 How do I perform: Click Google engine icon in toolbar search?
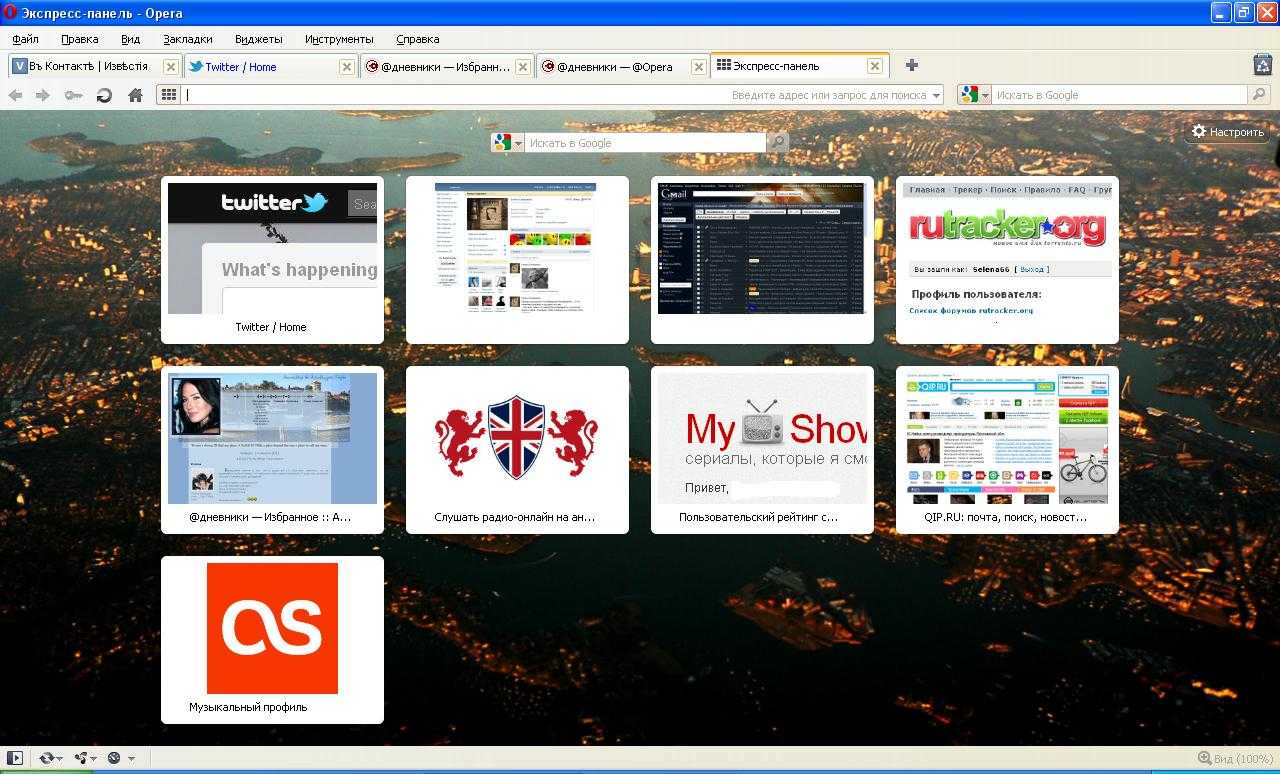(968, 95)
